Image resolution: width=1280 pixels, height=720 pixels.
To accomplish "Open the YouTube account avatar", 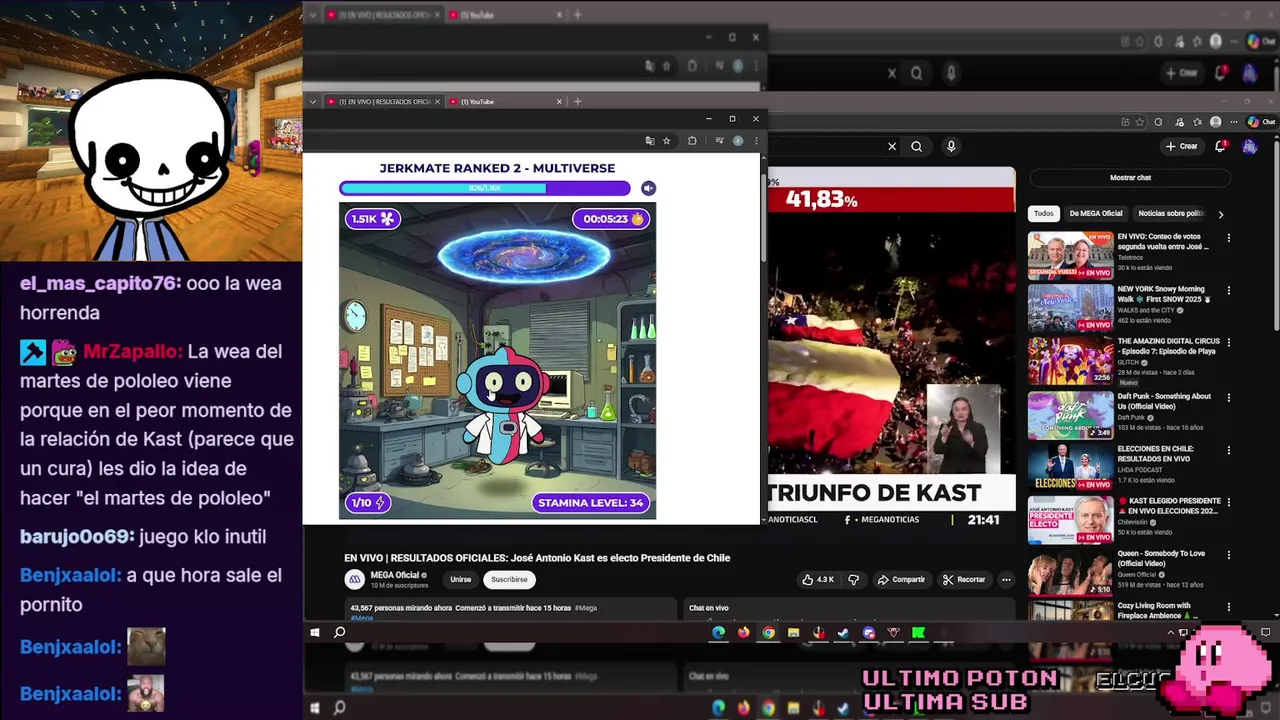I will pos(1250,146).
